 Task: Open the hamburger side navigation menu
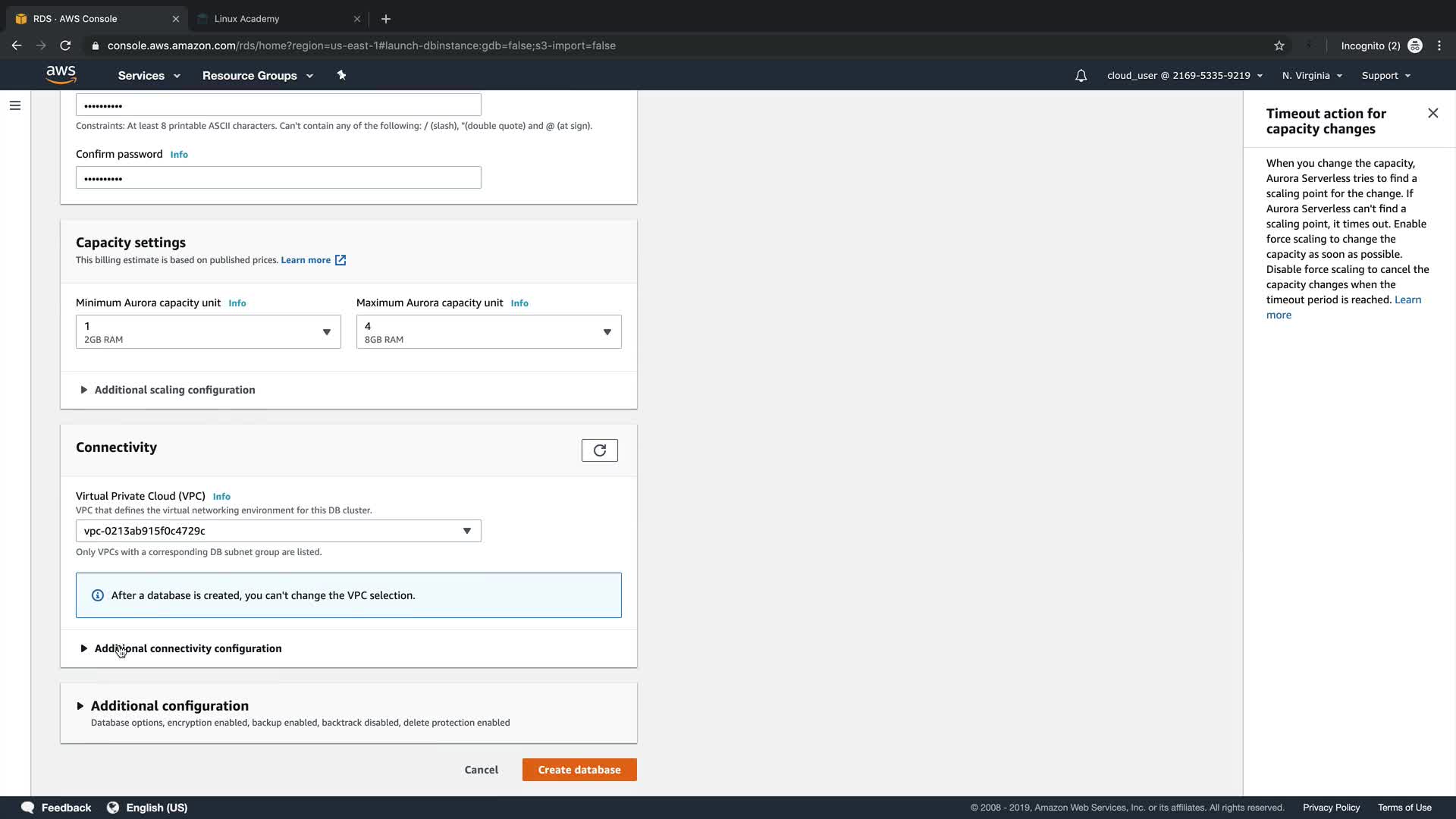point(15,105)
